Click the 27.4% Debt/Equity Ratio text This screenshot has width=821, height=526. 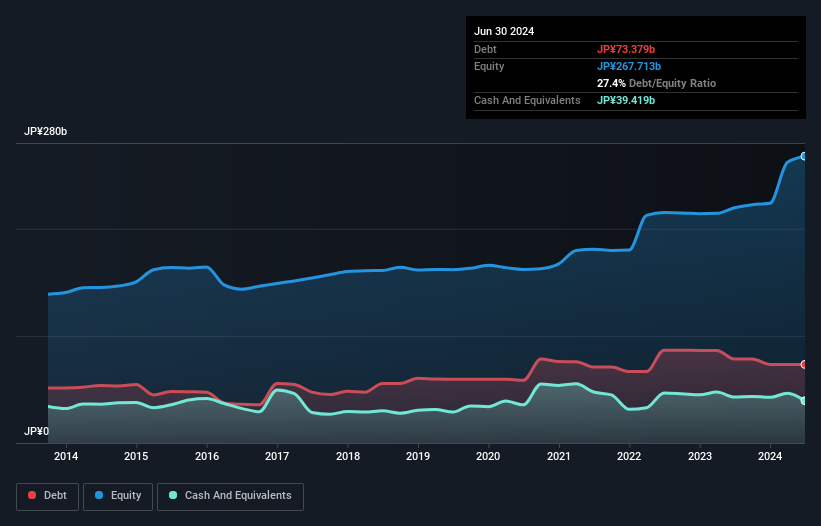[x=656, y=83]
